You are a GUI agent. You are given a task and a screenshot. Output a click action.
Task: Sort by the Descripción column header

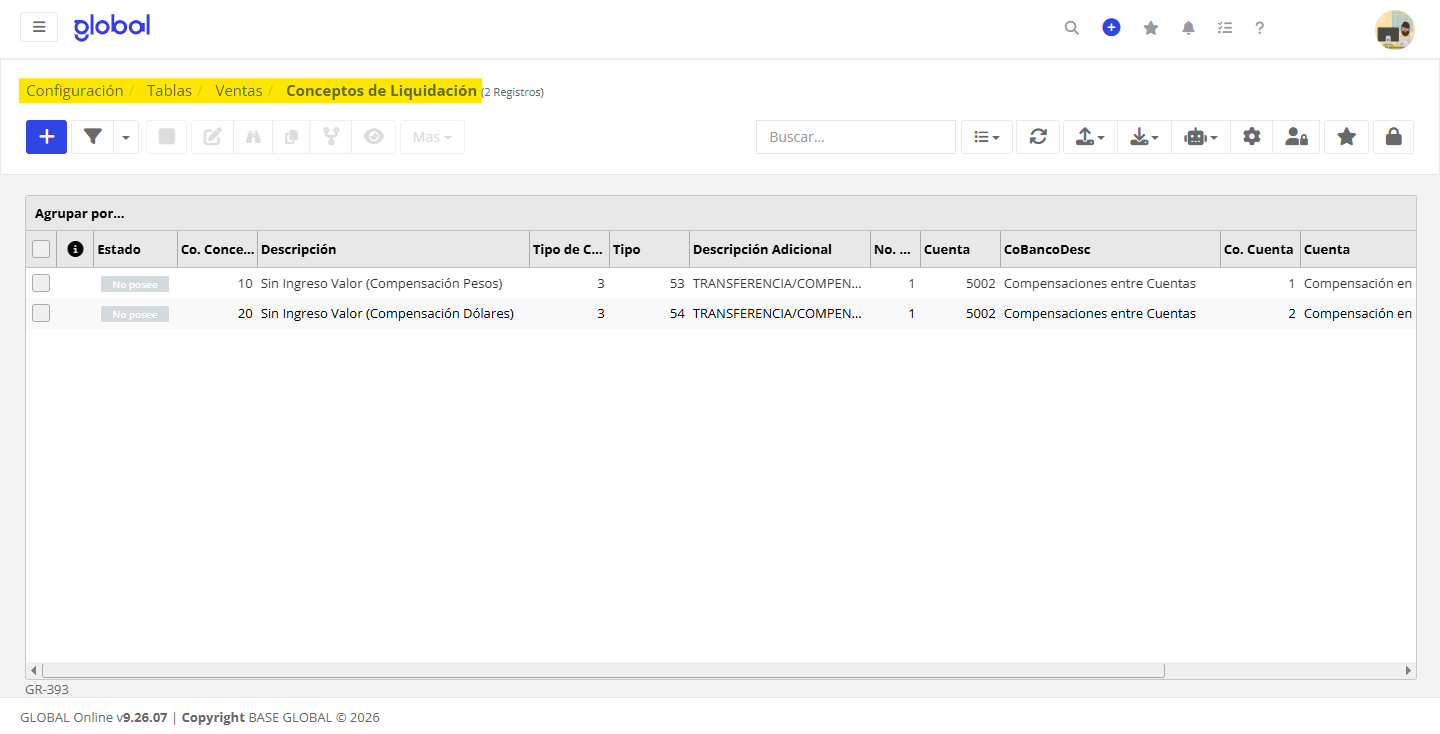click(299, 249)
